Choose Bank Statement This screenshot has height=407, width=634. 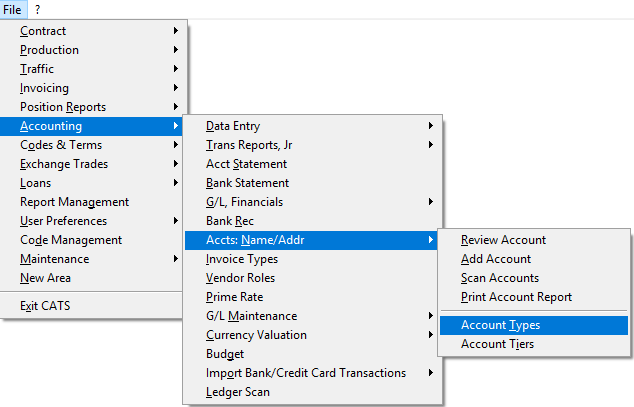312,183
